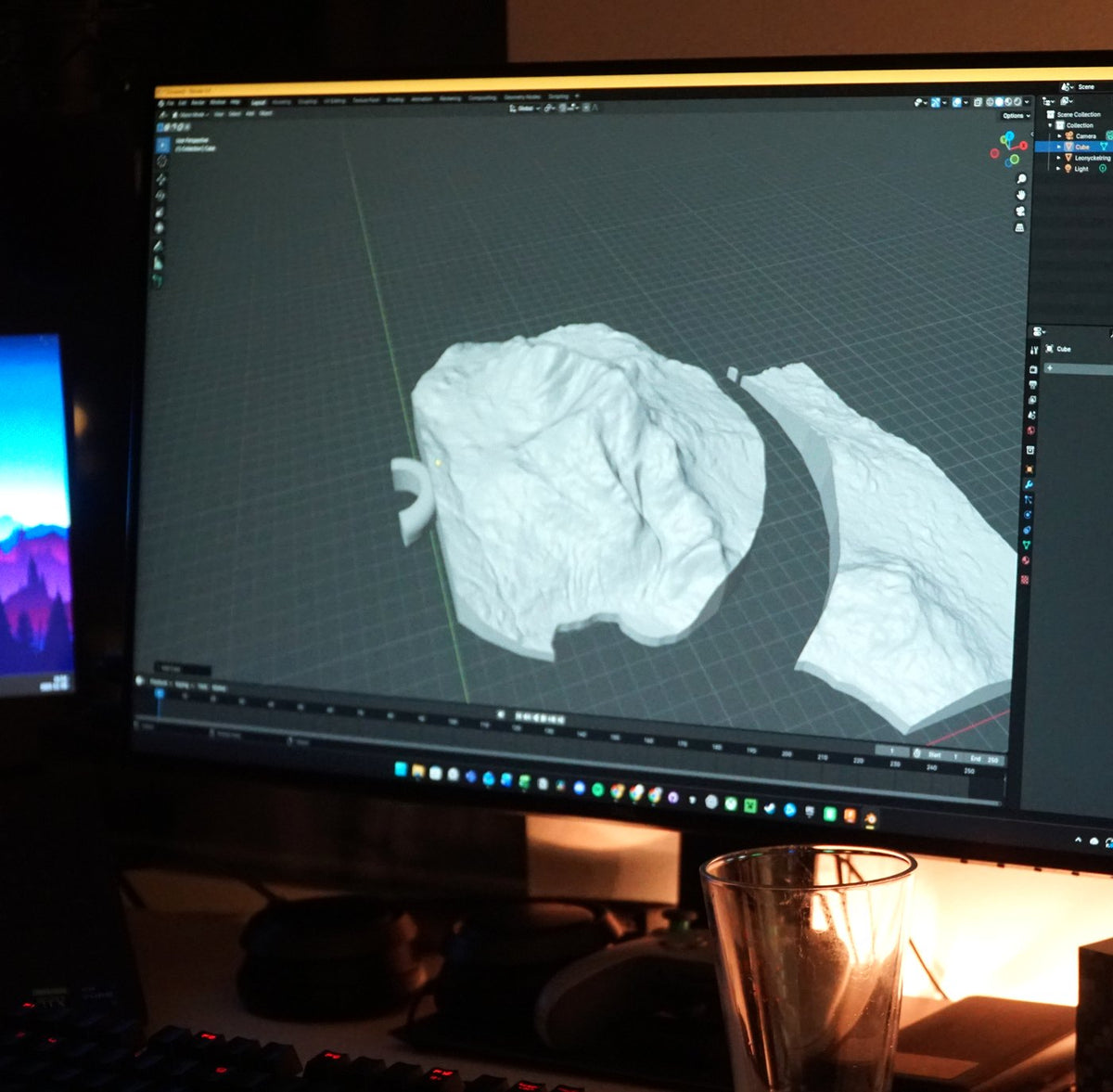Click the red X axis on gizmo

point(1024,146)
